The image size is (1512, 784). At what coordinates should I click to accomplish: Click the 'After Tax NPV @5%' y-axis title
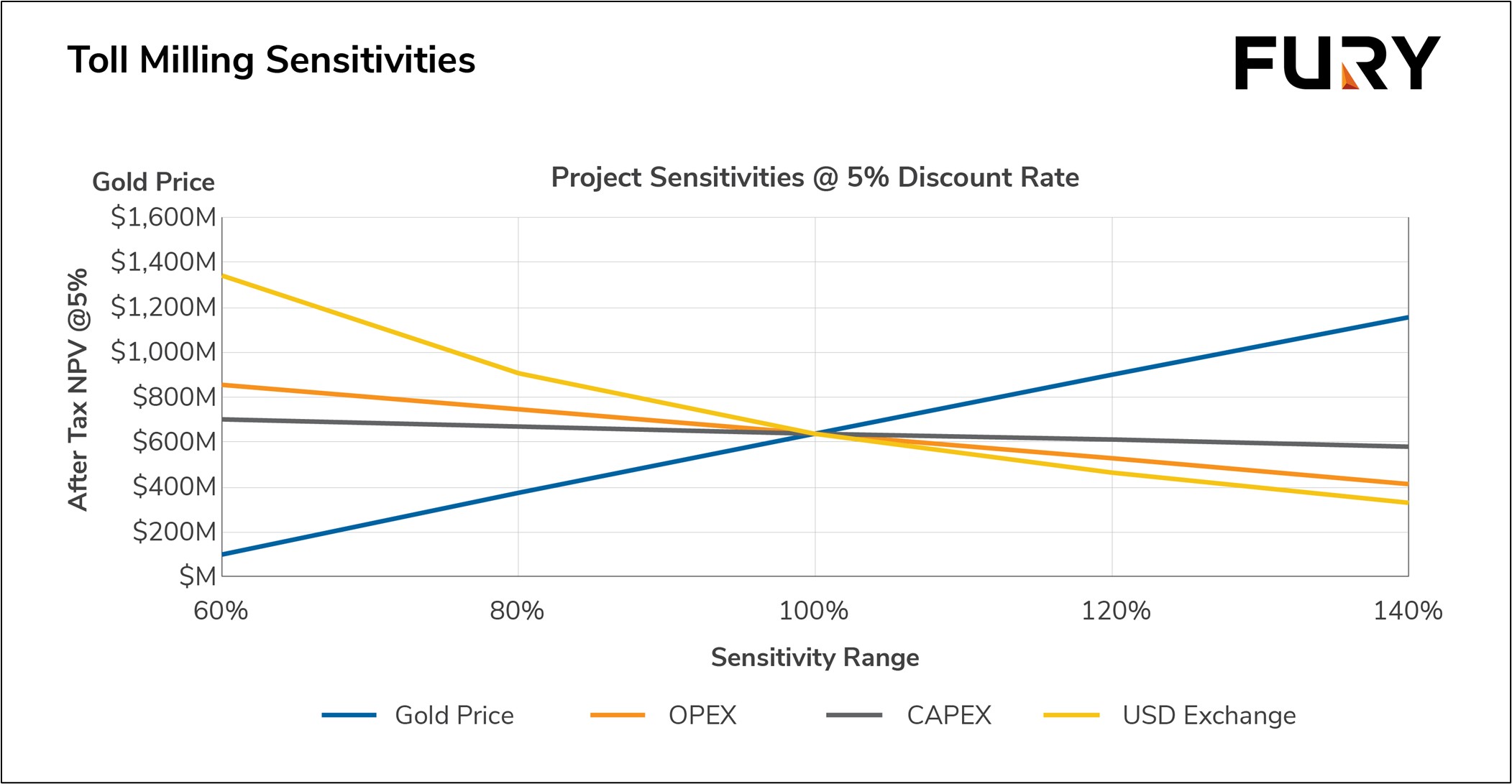[x=78, y=389]
